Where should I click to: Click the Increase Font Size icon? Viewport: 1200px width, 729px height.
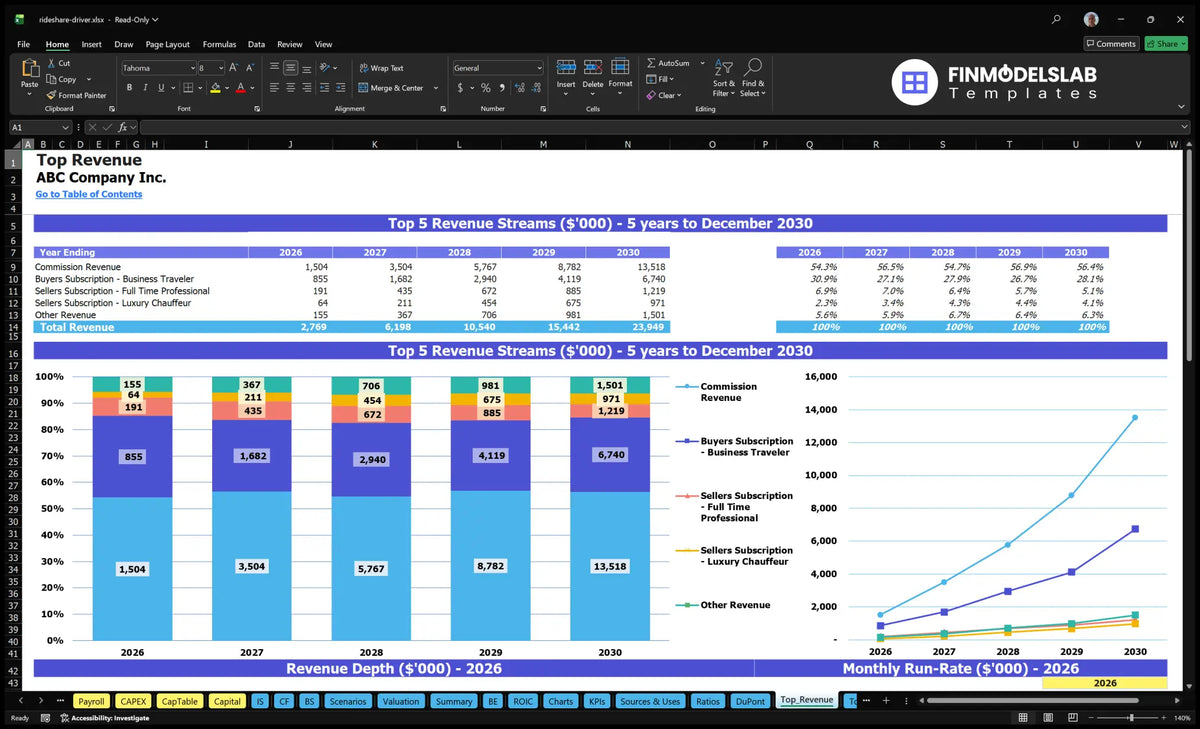[234, 68]
